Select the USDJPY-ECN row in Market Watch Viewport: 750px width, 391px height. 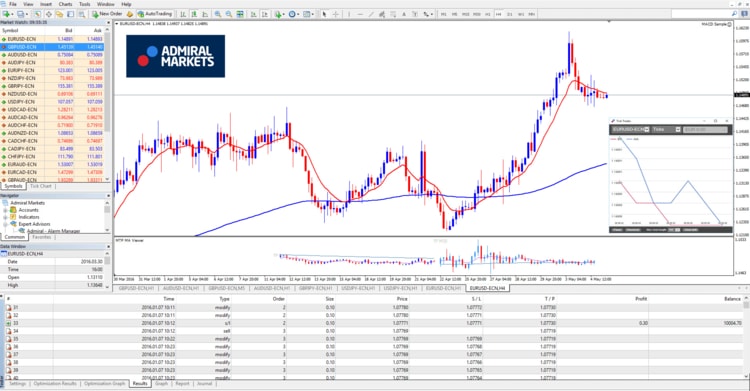click(x=52, y=101)
